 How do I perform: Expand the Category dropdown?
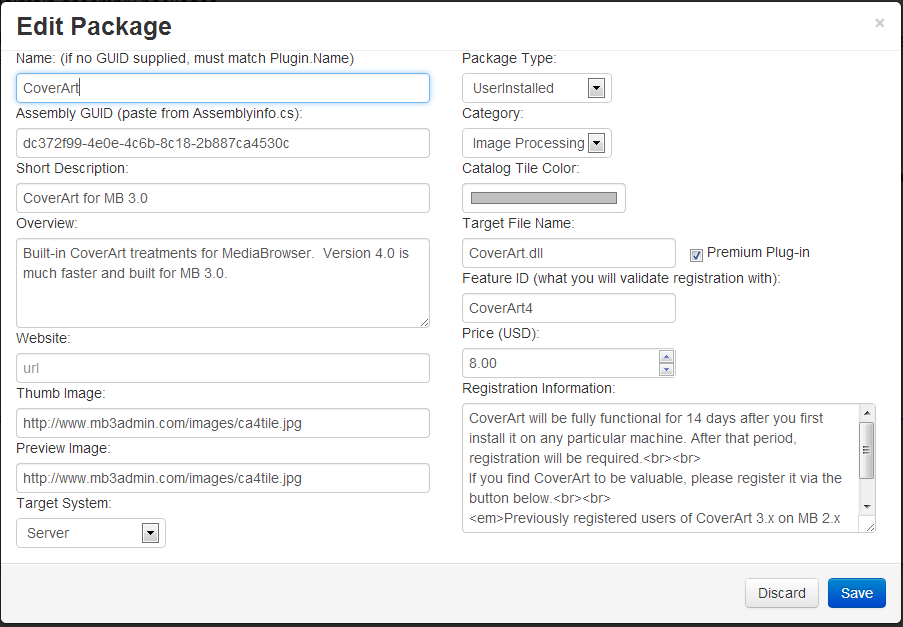(596, 143)
